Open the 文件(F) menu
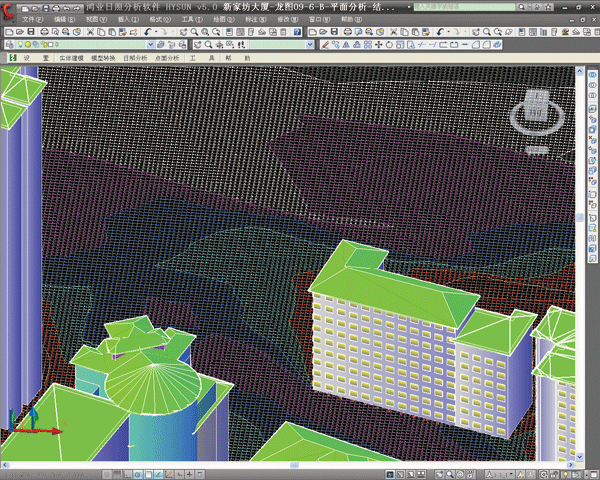This screenshot has width=600, height=480. 33,19
